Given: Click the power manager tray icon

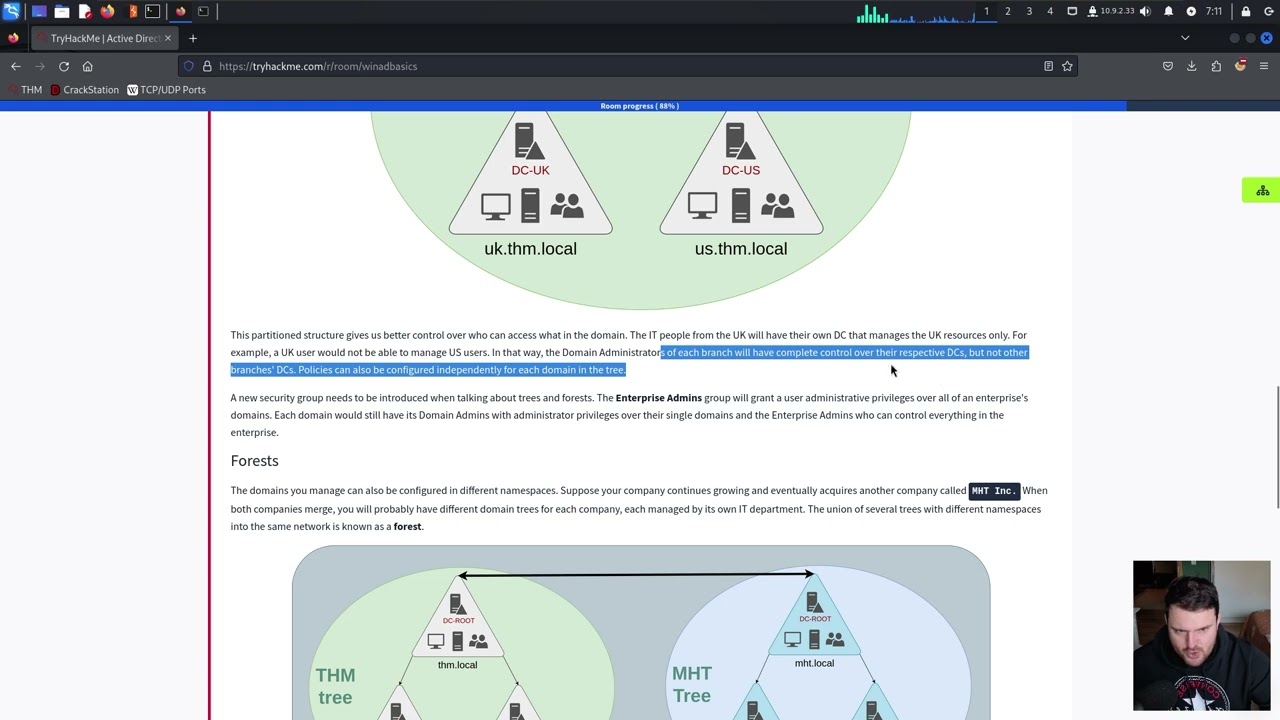Looking at the screenshot, I should click(1191, 11).
